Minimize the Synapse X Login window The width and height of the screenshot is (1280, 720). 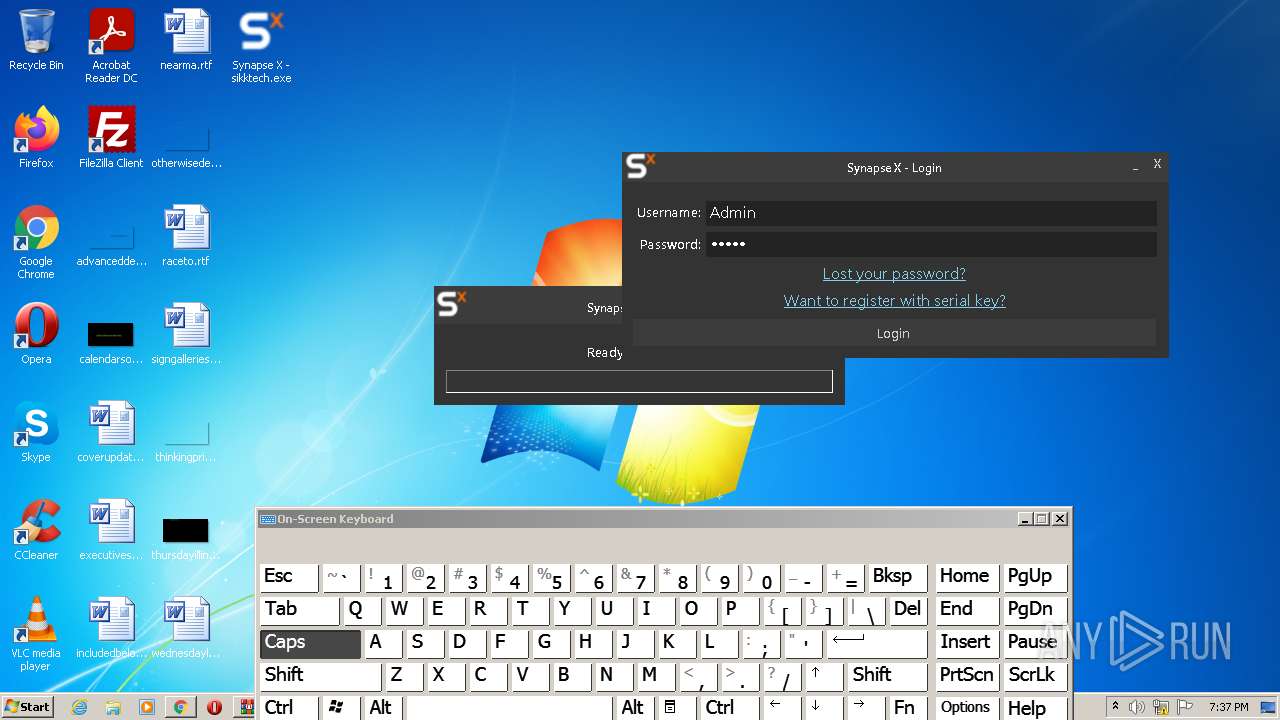tap(1135, 167)
